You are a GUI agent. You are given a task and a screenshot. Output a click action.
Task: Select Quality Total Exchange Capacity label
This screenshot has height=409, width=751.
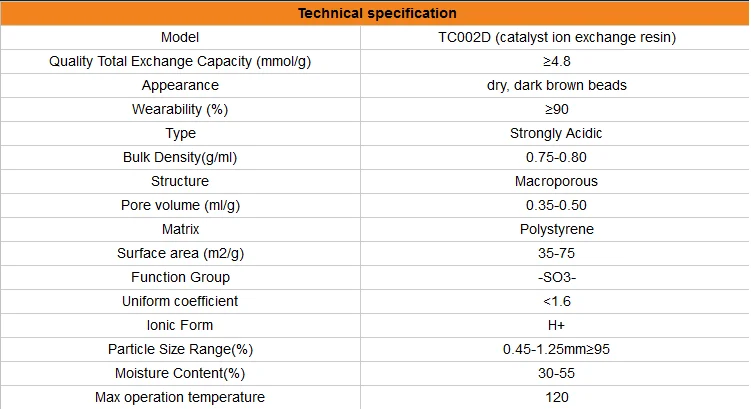[x=180, y=61]
